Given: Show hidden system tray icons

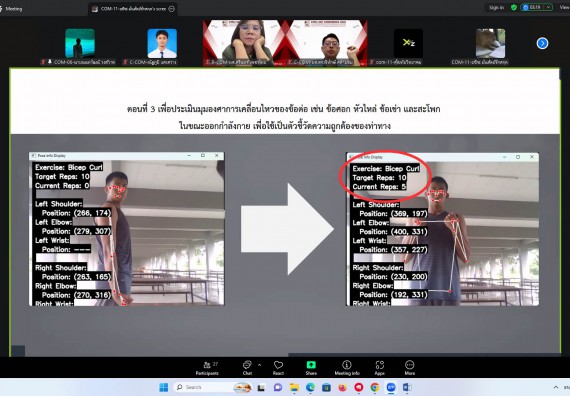Looking at the screenshot, I should coord(555,387).
